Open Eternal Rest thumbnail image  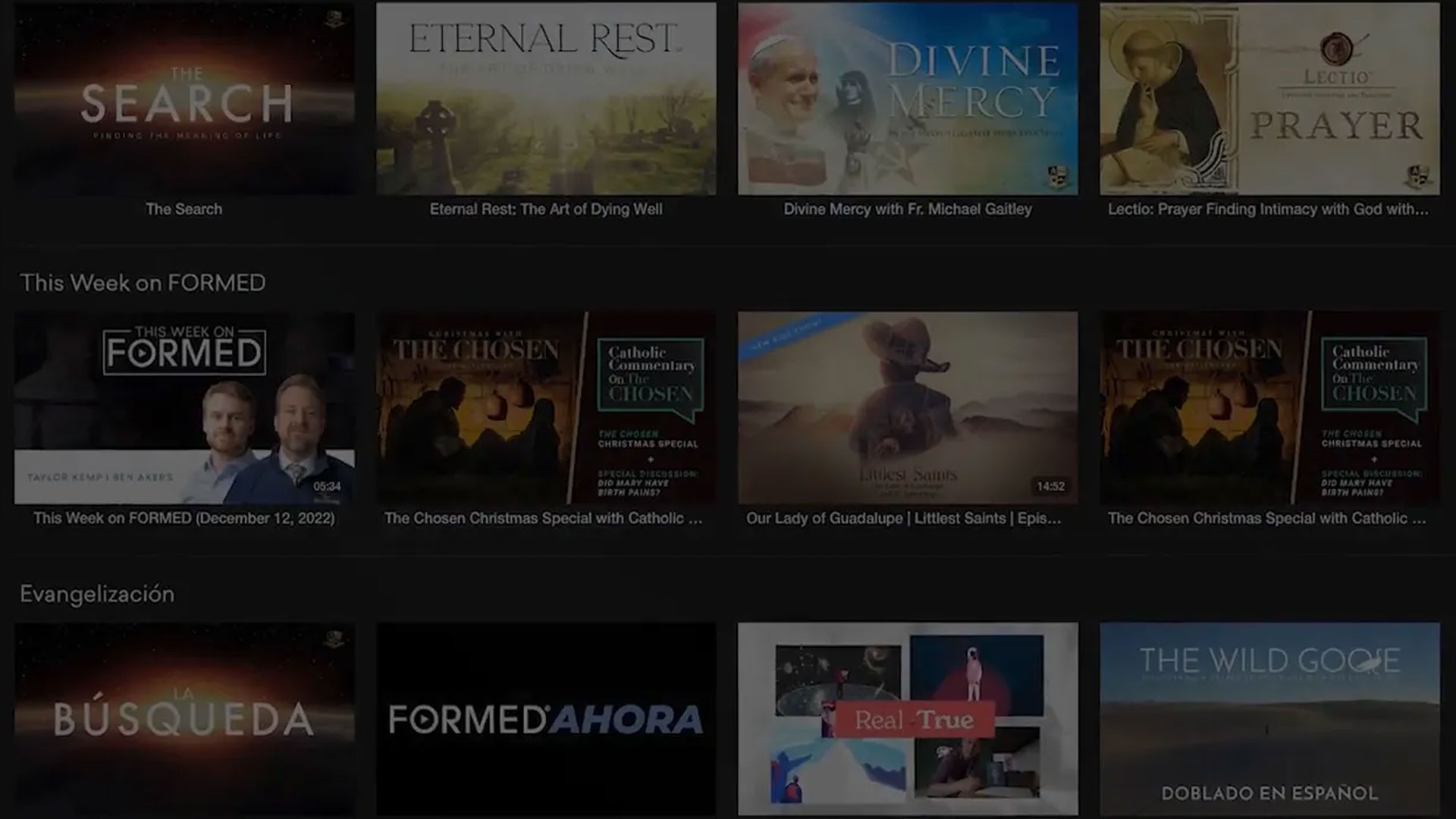(x=546, y=99)
